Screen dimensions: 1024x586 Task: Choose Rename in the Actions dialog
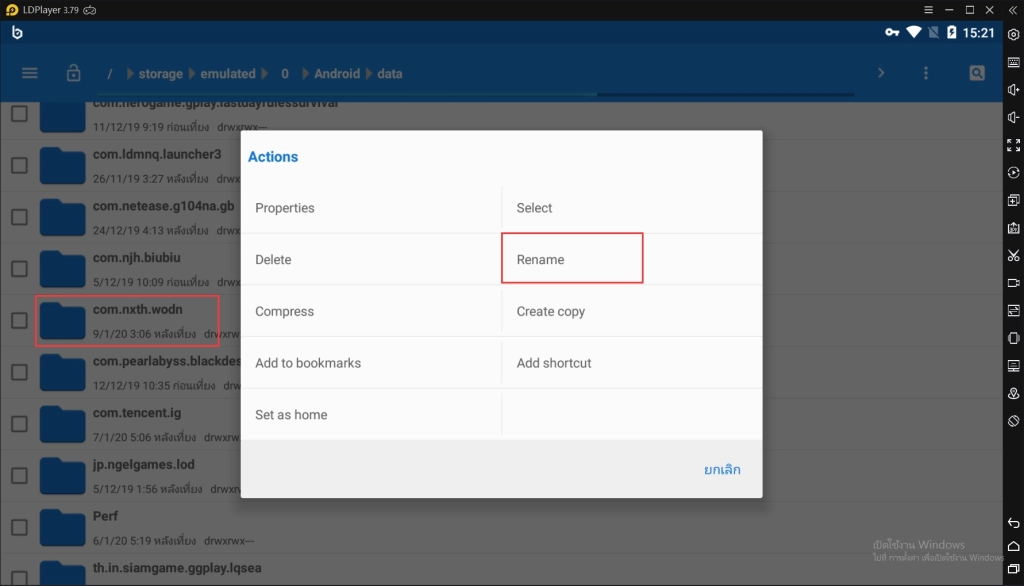572,259
